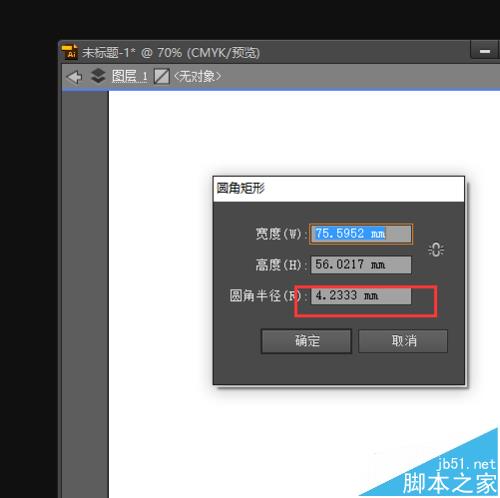This screenshot has width=500, height=498.
Task: Click the layers stack icon
Action: [x=98, y=76]
